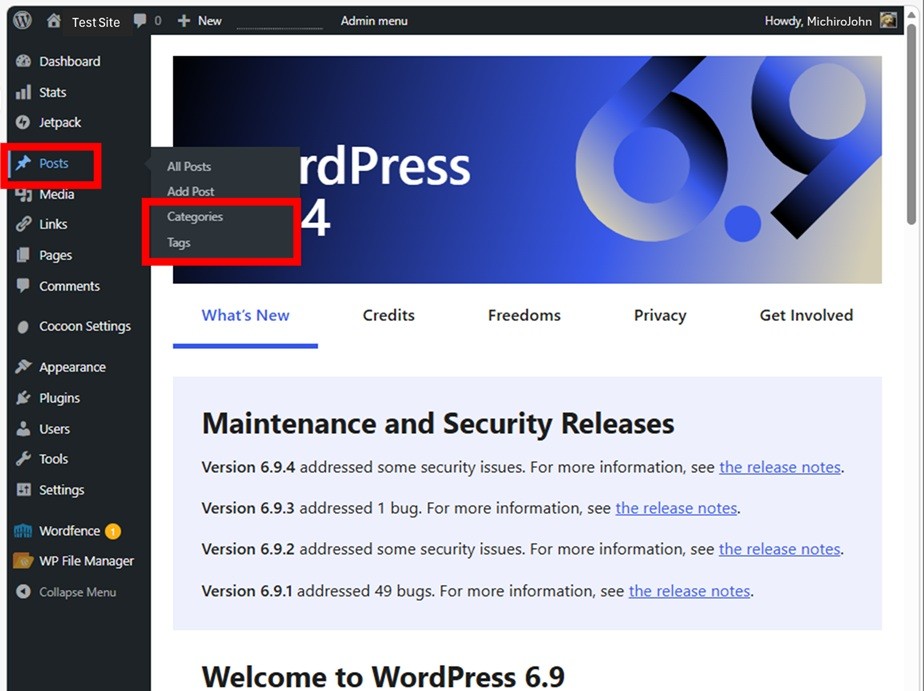Select Categories in Posts submenu
The height and width of the screenshot is (691, 924).
pos(195,217)
